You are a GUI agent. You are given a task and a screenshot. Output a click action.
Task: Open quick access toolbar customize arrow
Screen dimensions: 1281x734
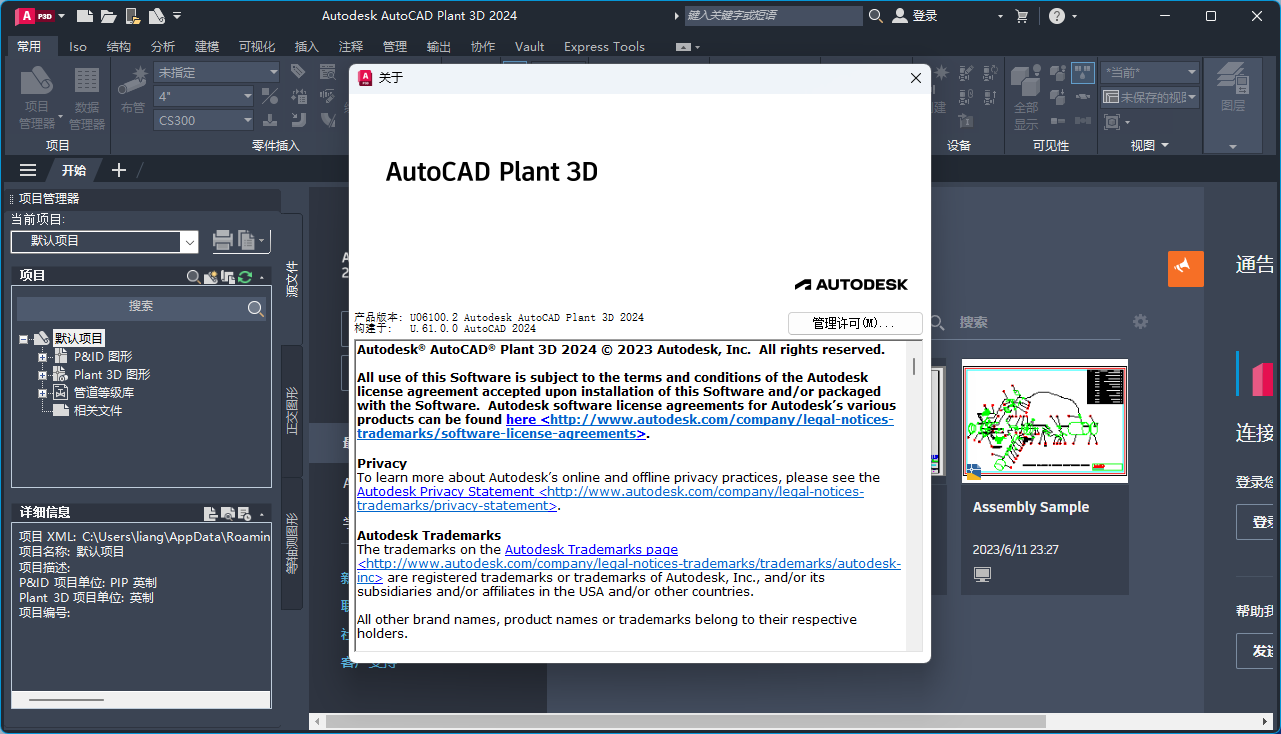coord(177,16)
